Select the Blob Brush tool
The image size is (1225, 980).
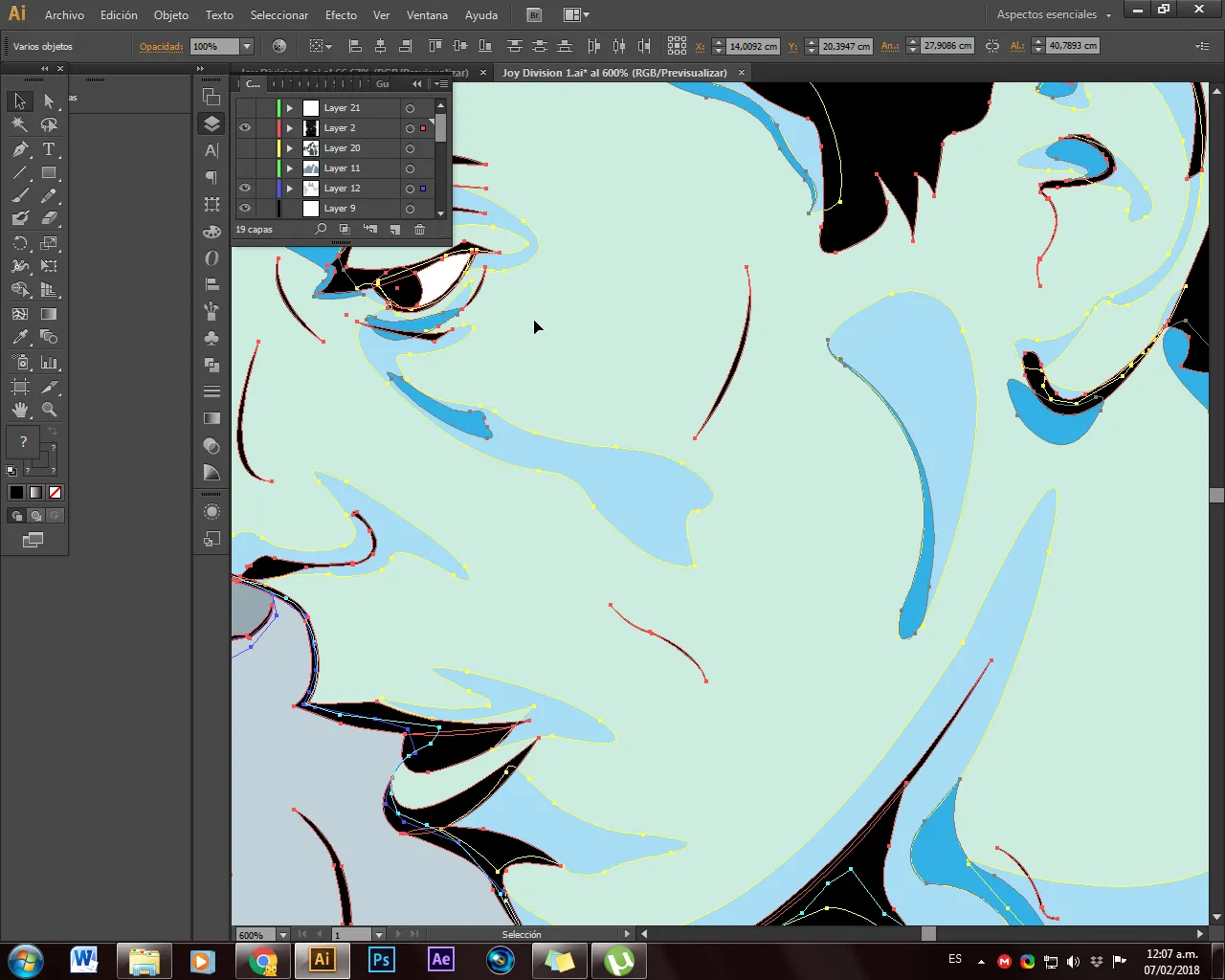[x=20, y=219]
